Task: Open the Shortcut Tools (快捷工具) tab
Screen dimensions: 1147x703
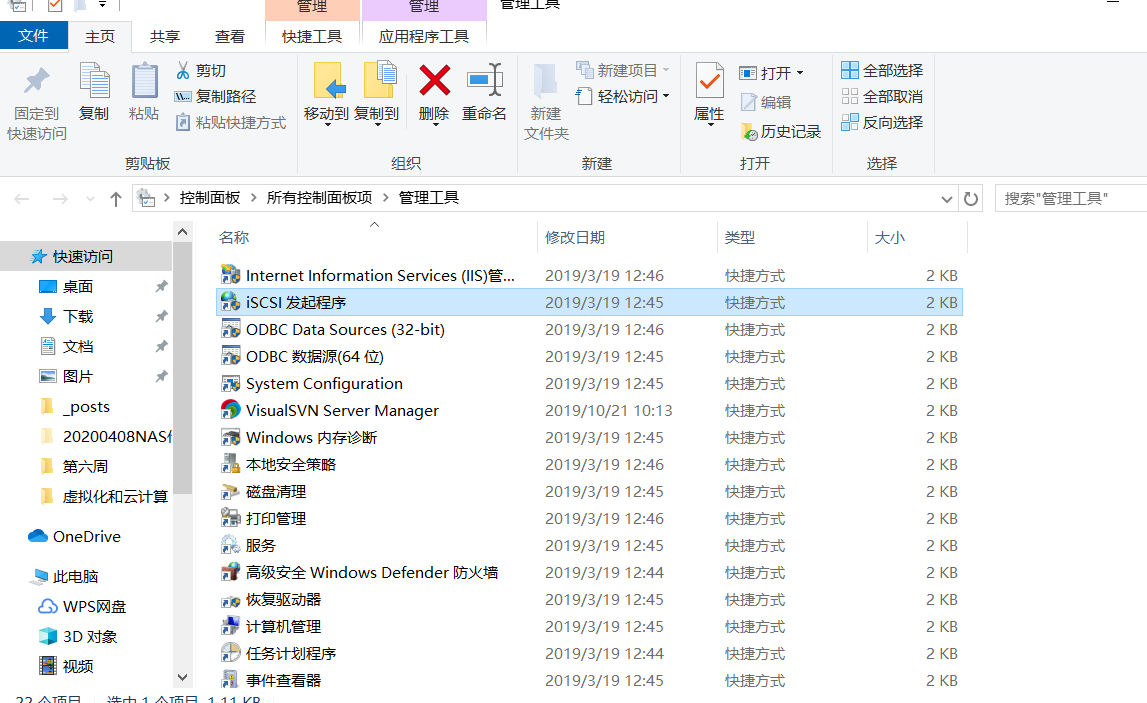Action: point(312,37)
